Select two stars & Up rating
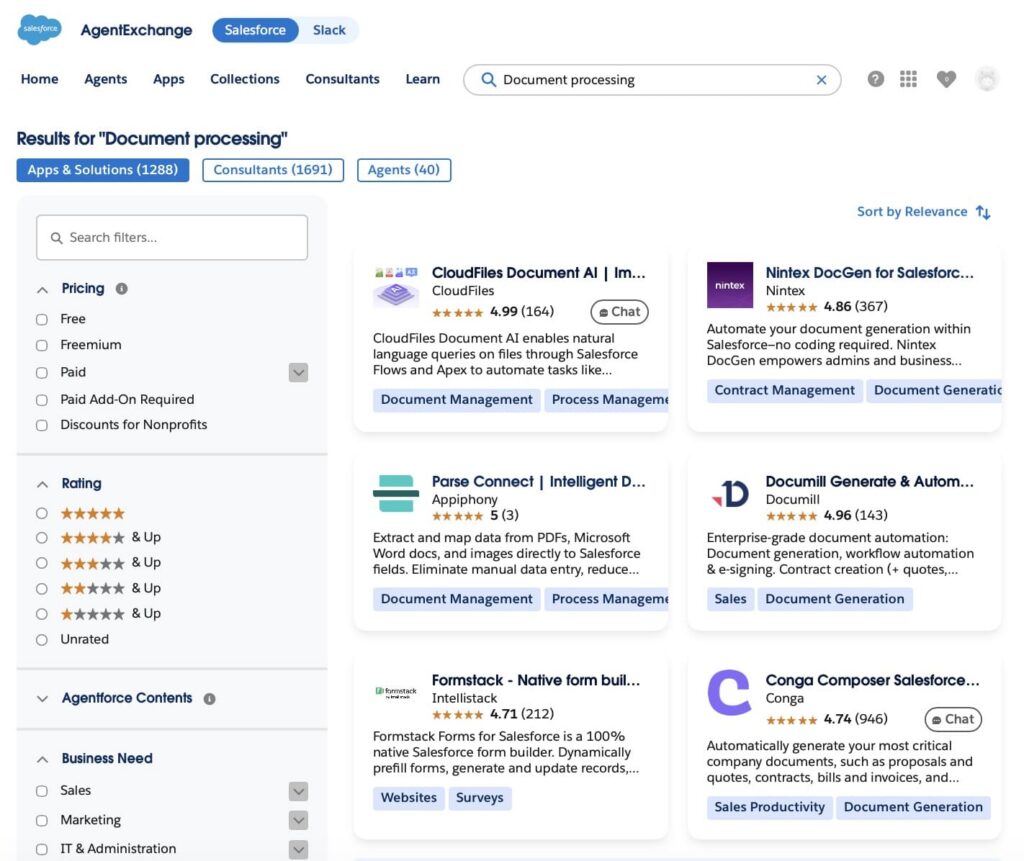Screen dimensions: 1024x861 [42, 589]
